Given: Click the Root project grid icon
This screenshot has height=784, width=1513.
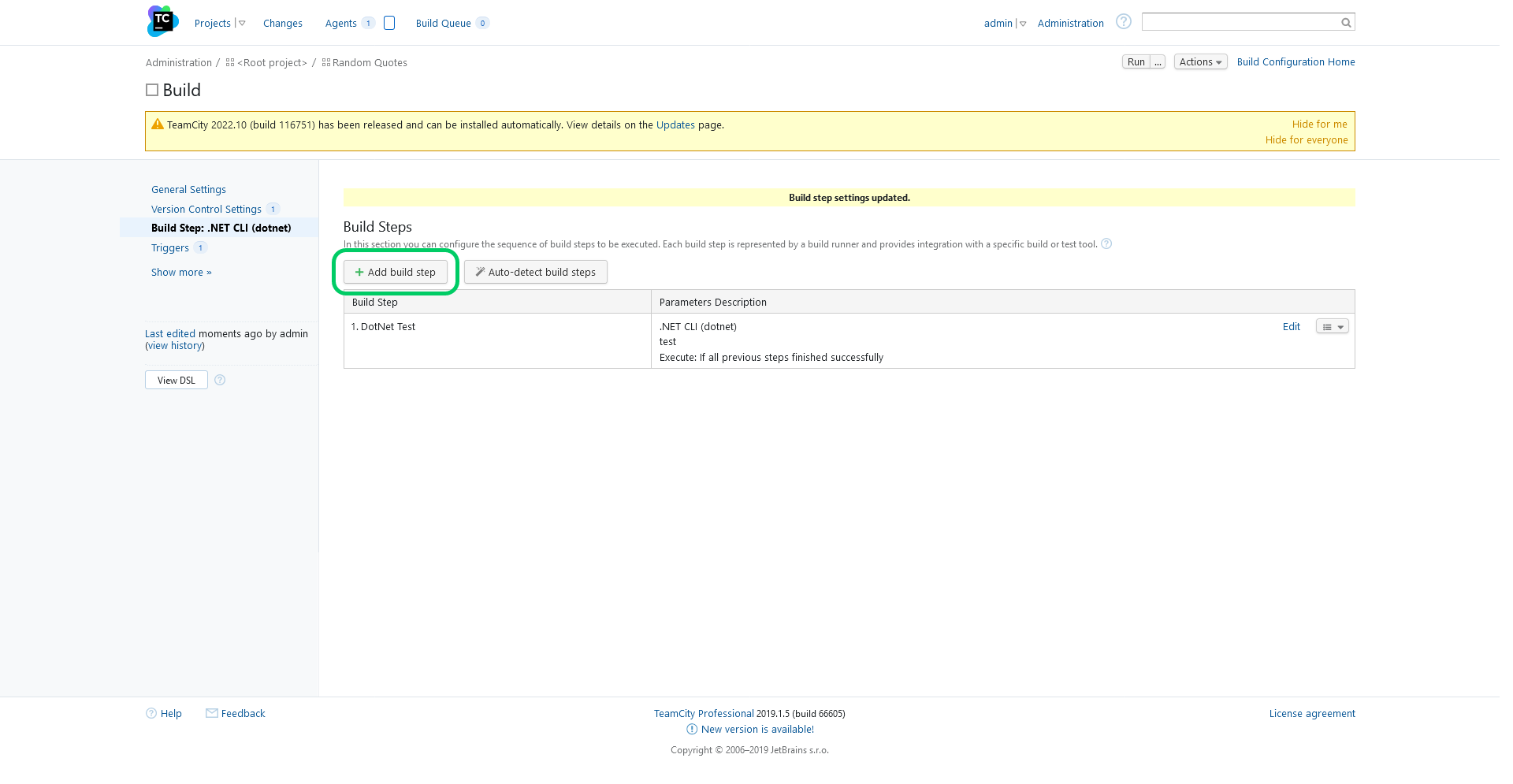Looking at the screenshot, I should 230,62.
